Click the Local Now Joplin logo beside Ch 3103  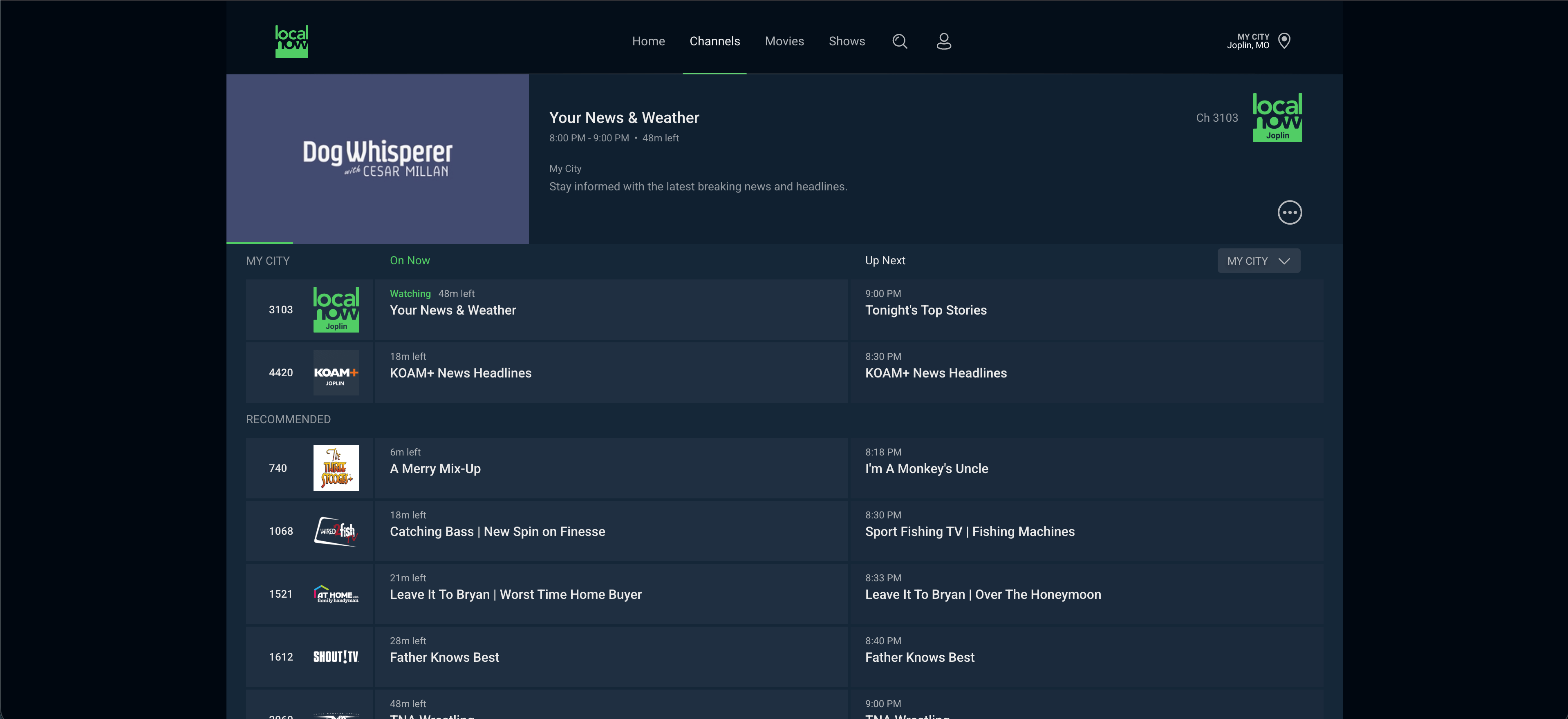point(1277,117)
